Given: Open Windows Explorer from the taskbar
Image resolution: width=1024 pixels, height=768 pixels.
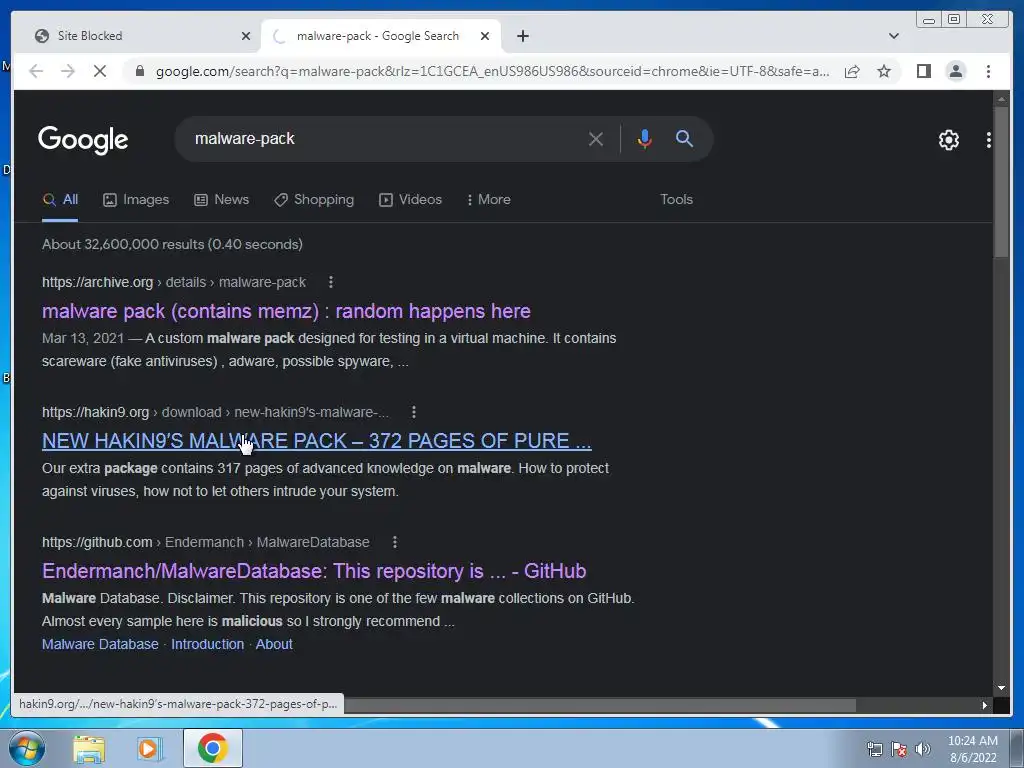Looking at the screenshot, I should [88, 748].
